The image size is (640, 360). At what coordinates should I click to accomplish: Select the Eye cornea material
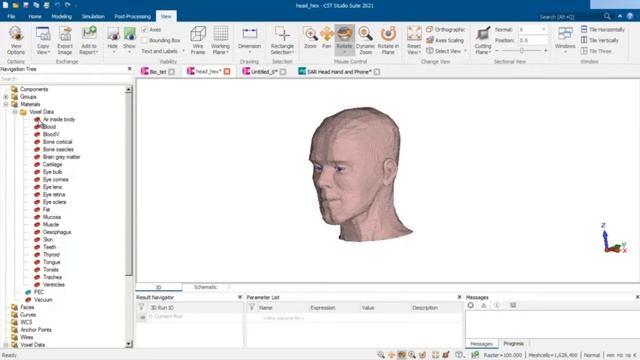[x=56, y=180]
